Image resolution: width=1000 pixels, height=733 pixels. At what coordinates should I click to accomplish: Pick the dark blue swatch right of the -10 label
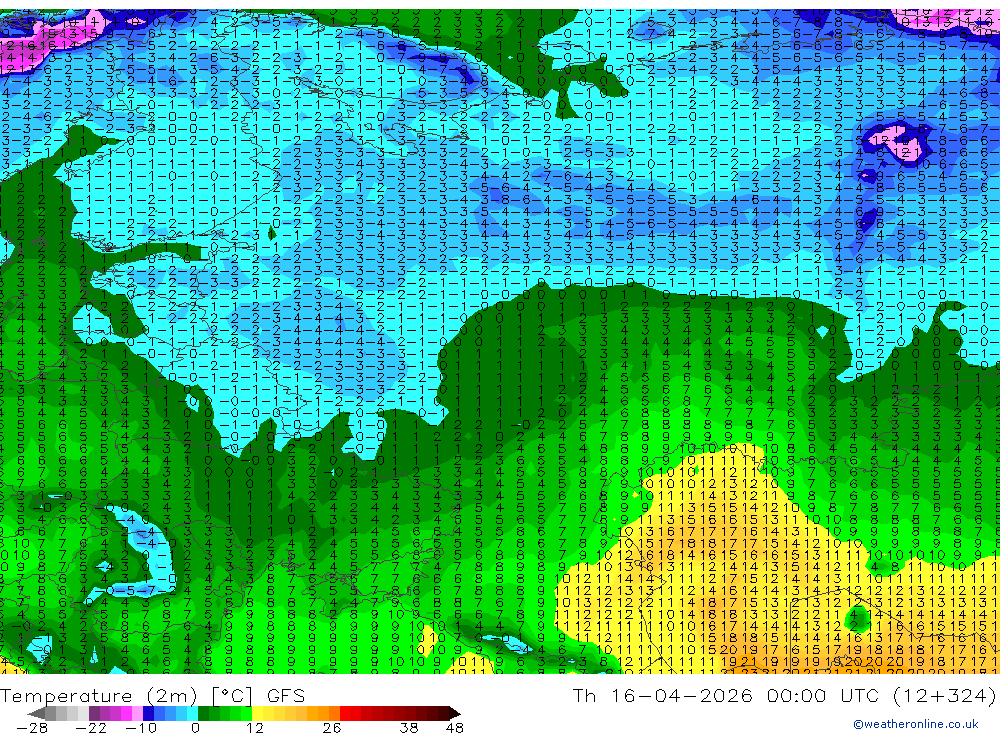coord(148,714)
